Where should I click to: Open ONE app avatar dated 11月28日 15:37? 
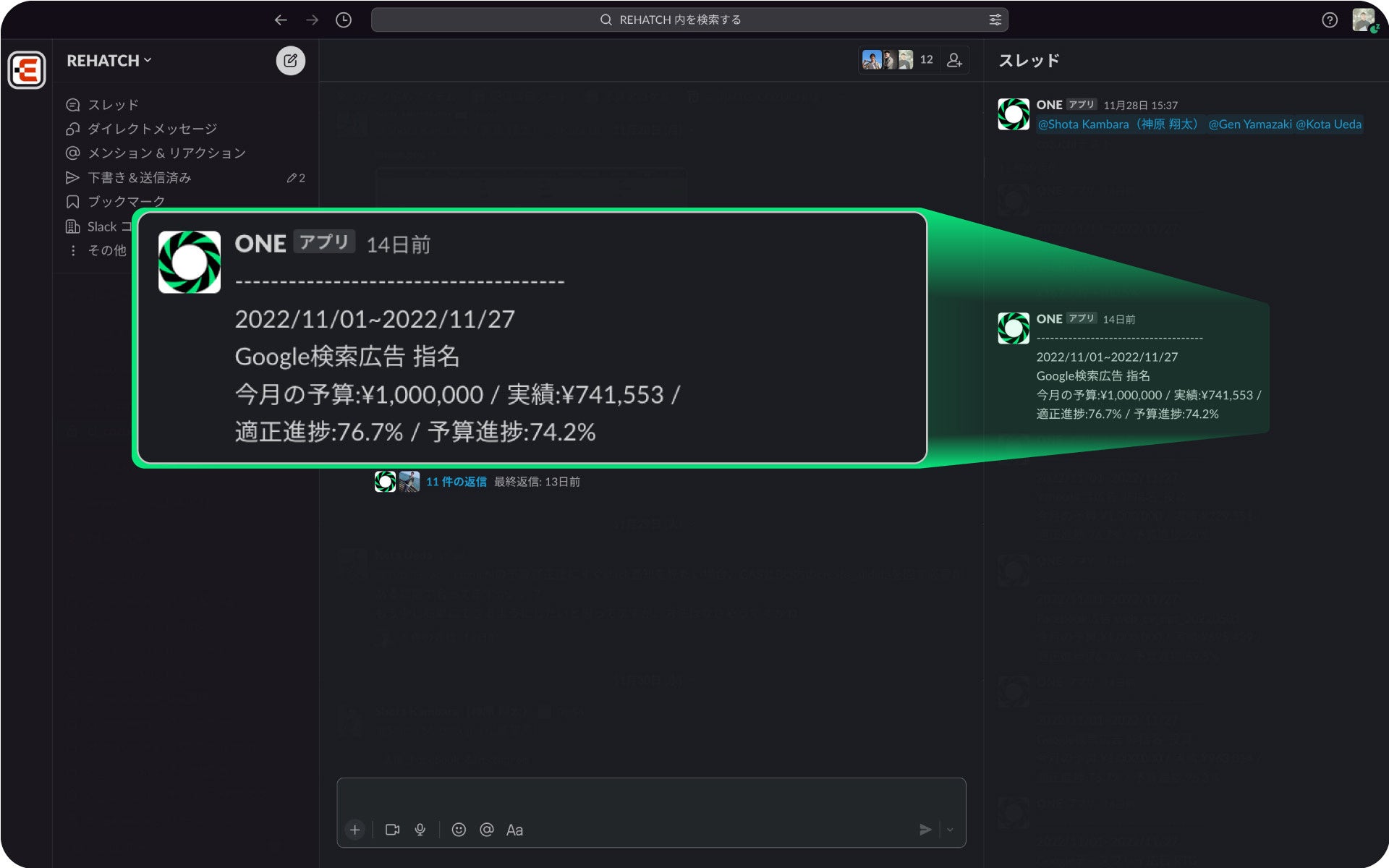pyautogui.click(x=1014, y=114)
